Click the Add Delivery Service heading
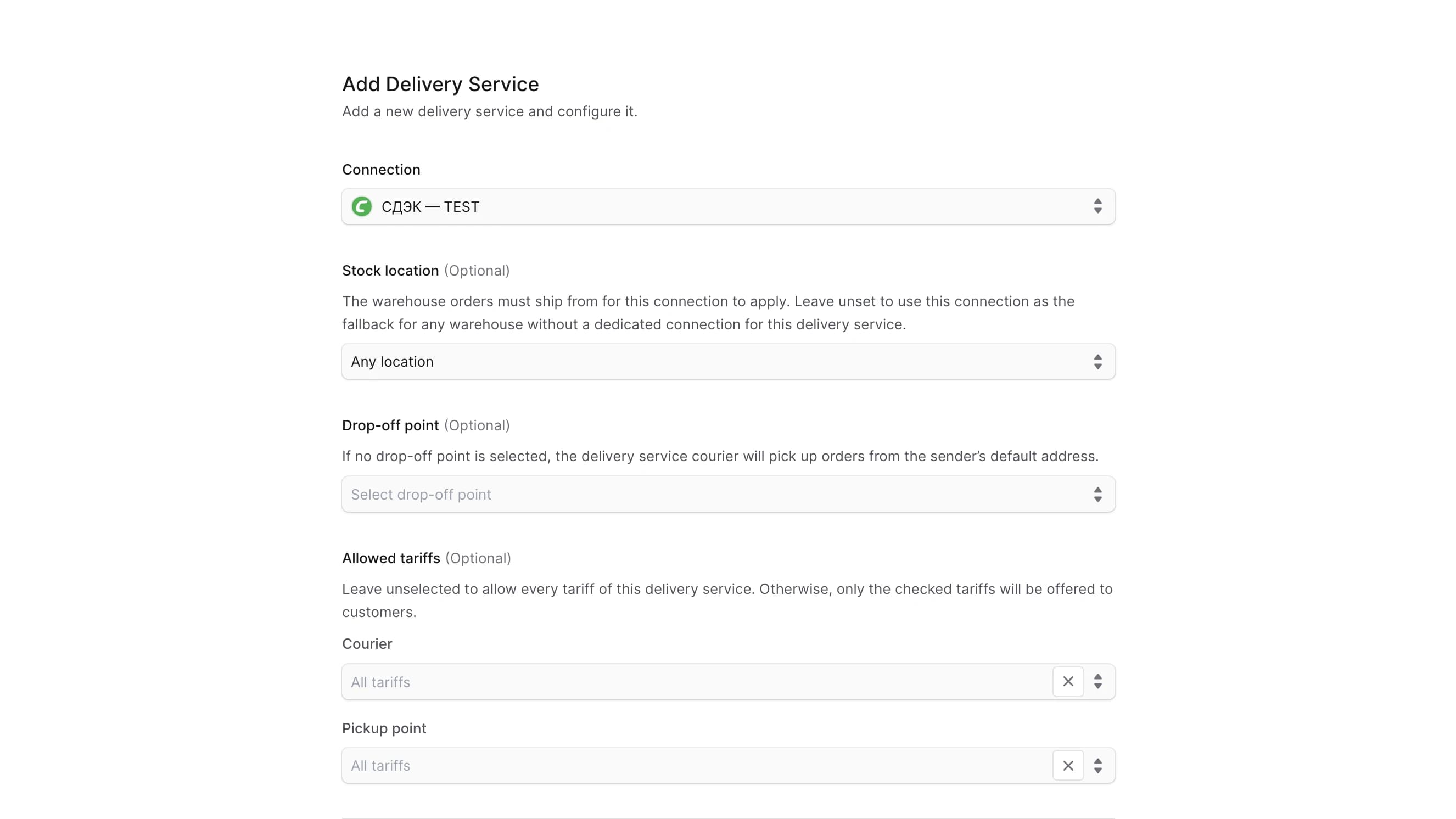 click(440, 84)
